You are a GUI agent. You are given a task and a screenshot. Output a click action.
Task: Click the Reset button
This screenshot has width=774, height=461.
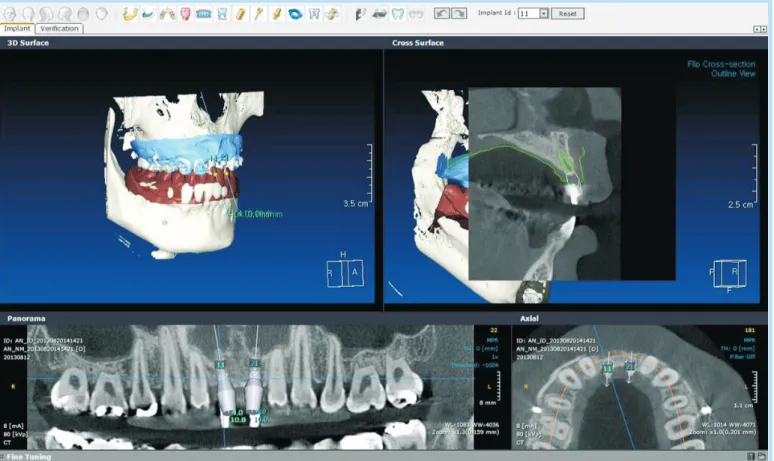tap(568, 13)
